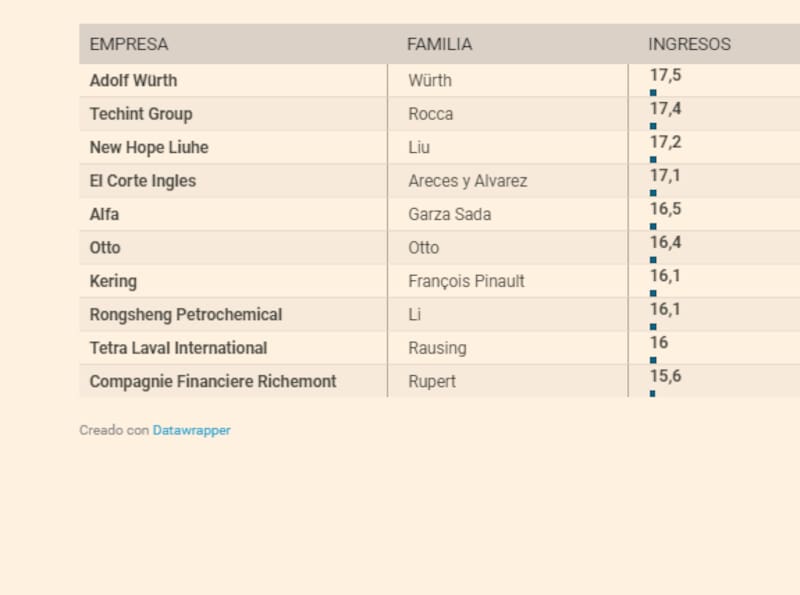Click the INGRESOS column header
Screen dimensions: 800x595
pyautogui.click(x=689, y=45)
